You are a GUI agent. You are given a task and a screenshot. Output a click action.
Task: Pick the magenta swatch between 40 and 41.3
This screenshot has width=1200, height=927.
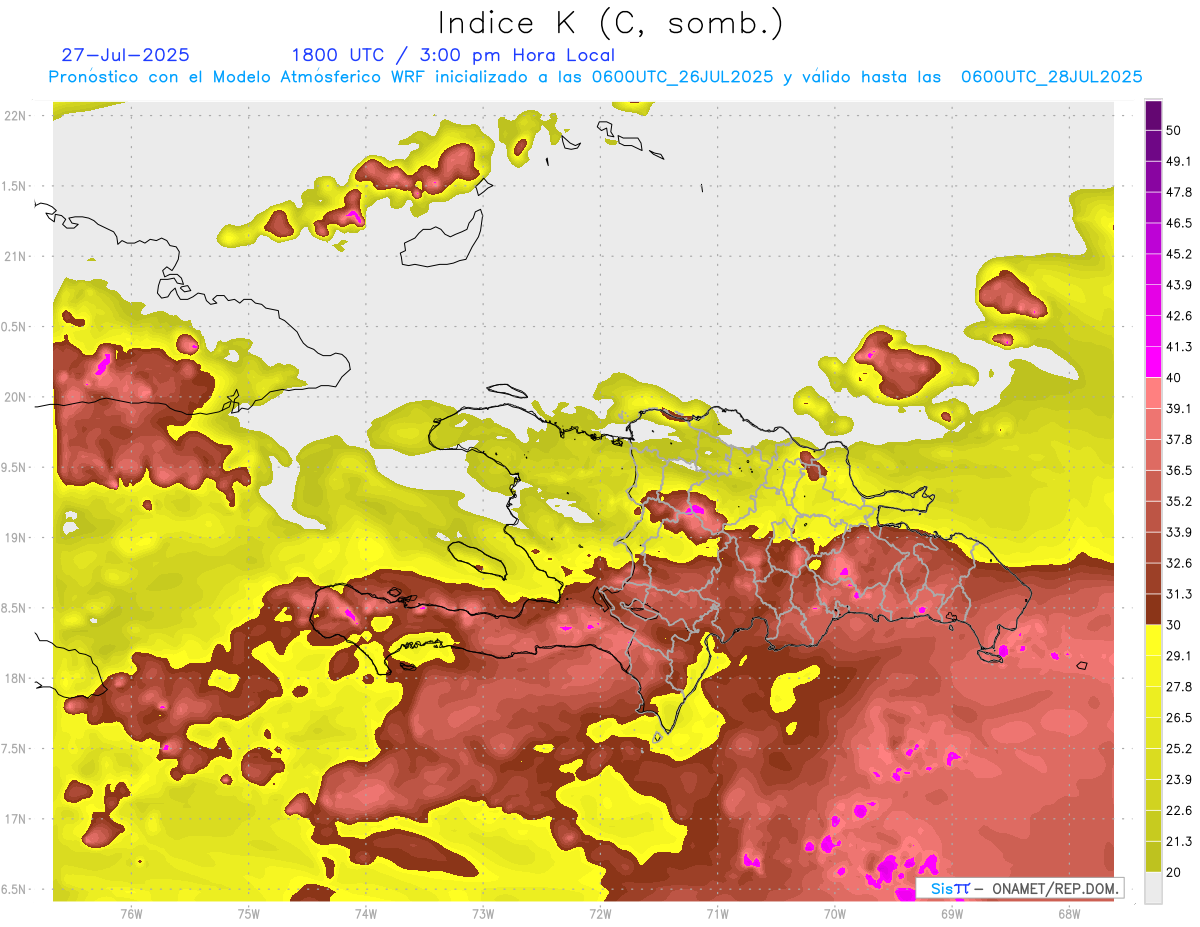pos(1153,362)
